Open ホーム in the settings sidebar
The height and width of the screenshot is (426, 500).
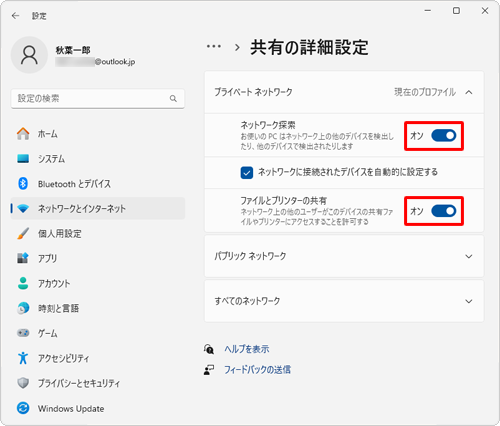tap(98, 134)
